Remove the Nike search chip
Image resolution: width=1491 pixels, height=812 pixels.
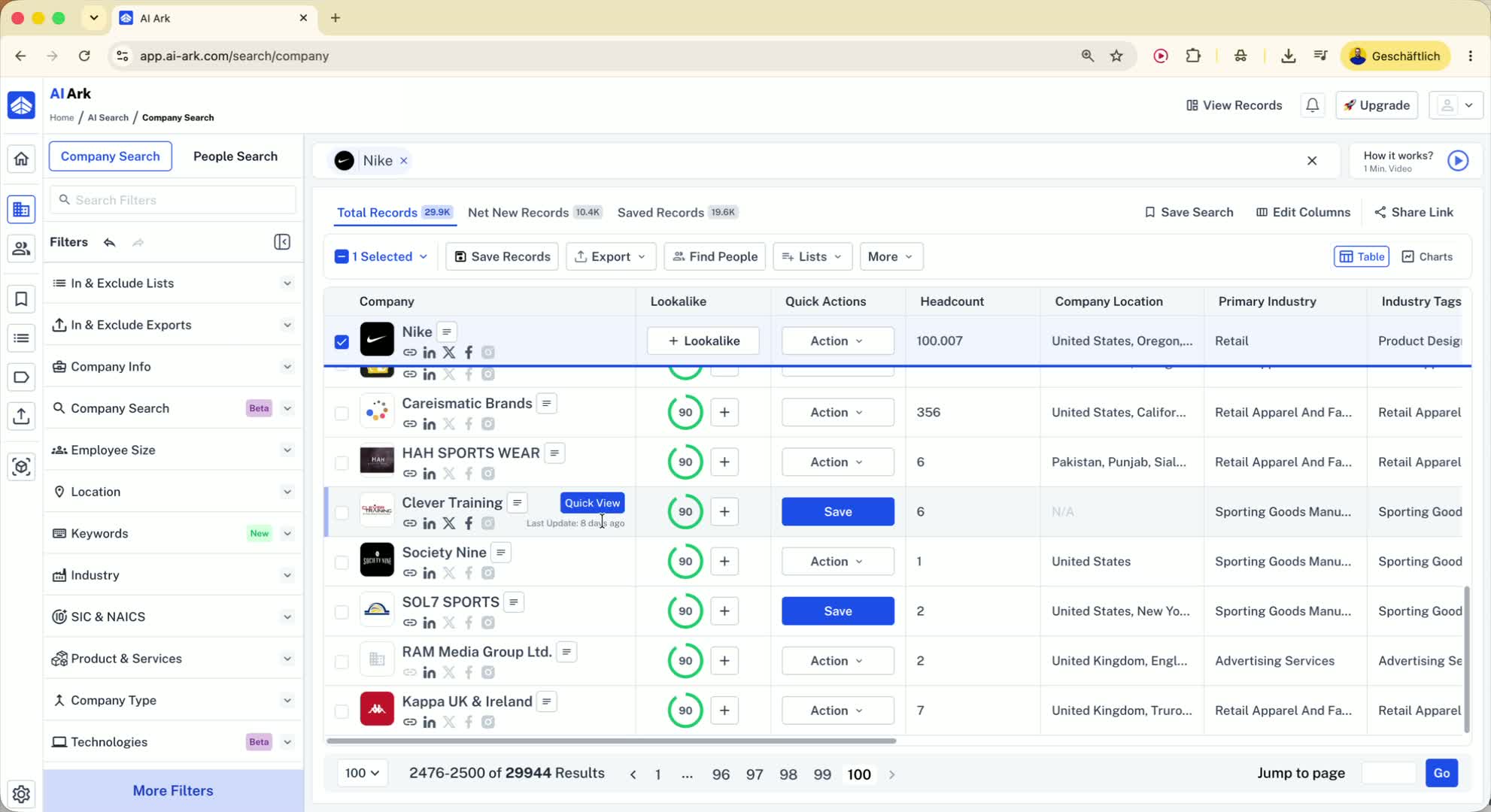404,161
